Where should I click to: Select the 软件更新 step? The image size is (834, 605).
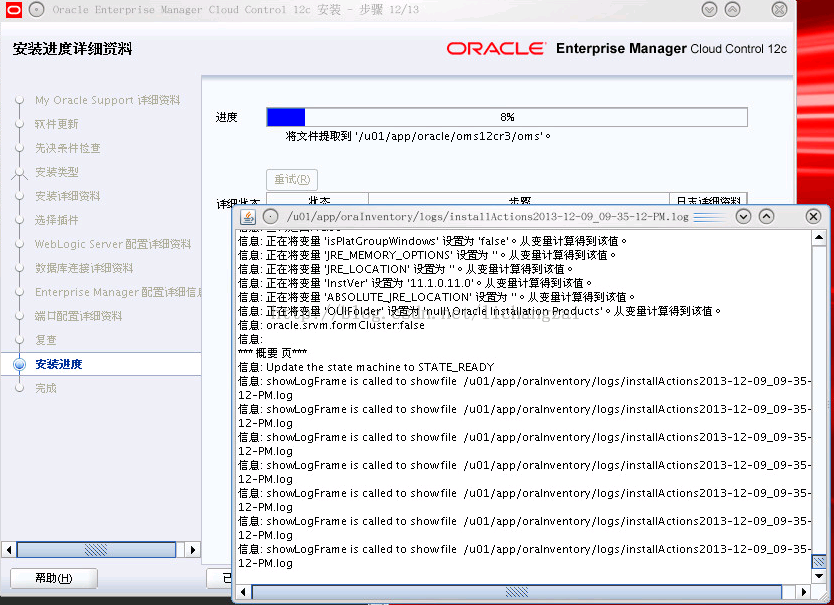[56, 124]
